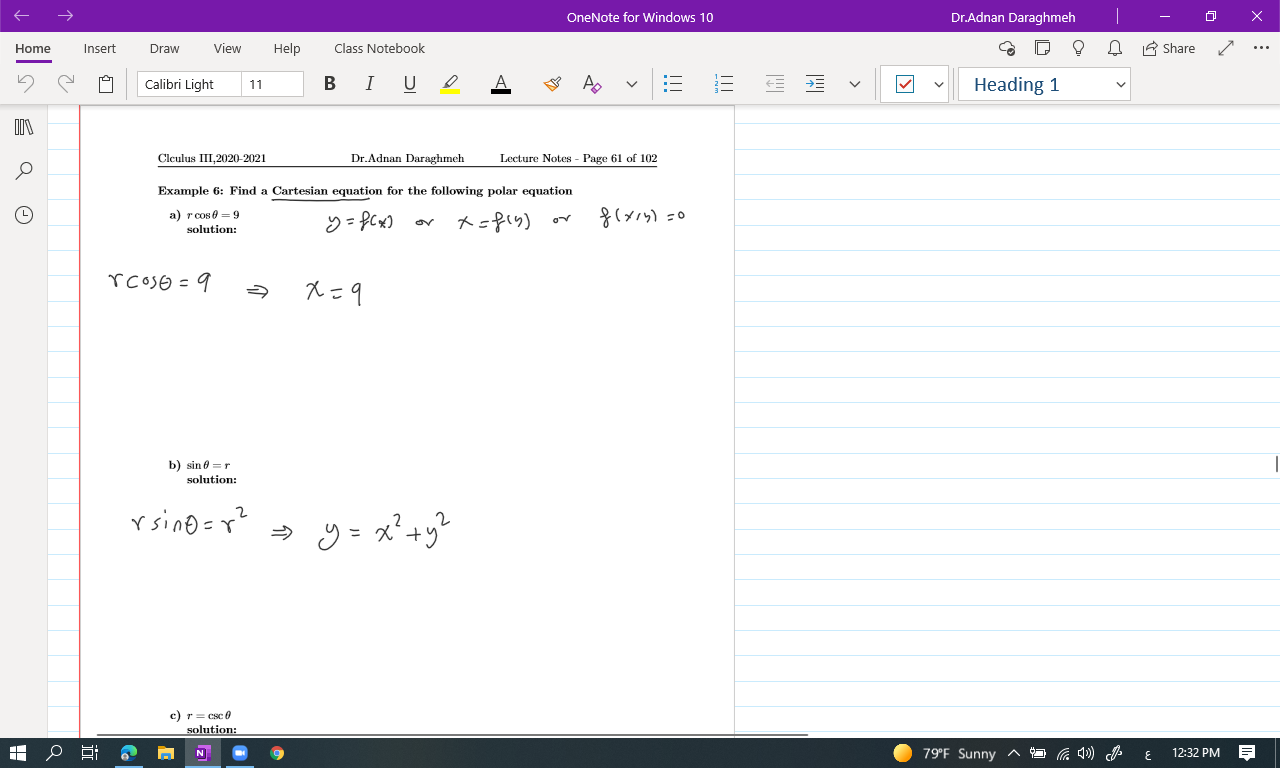Viewport: 1280px width, 768px height.
Task: Toggle Italic formatting
Action: [369, 84]
